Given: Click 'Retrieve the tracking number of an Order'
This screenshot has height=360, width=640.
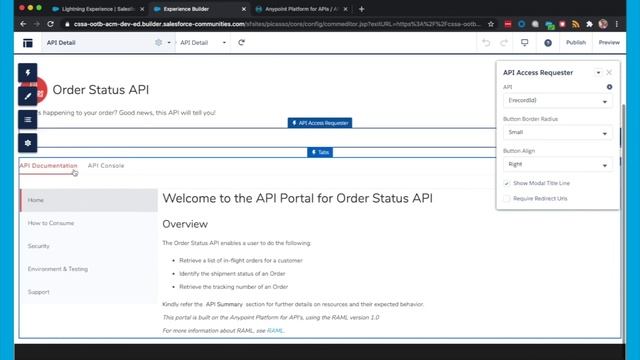Looking at the screenshot, I should (x=233, y=287).
